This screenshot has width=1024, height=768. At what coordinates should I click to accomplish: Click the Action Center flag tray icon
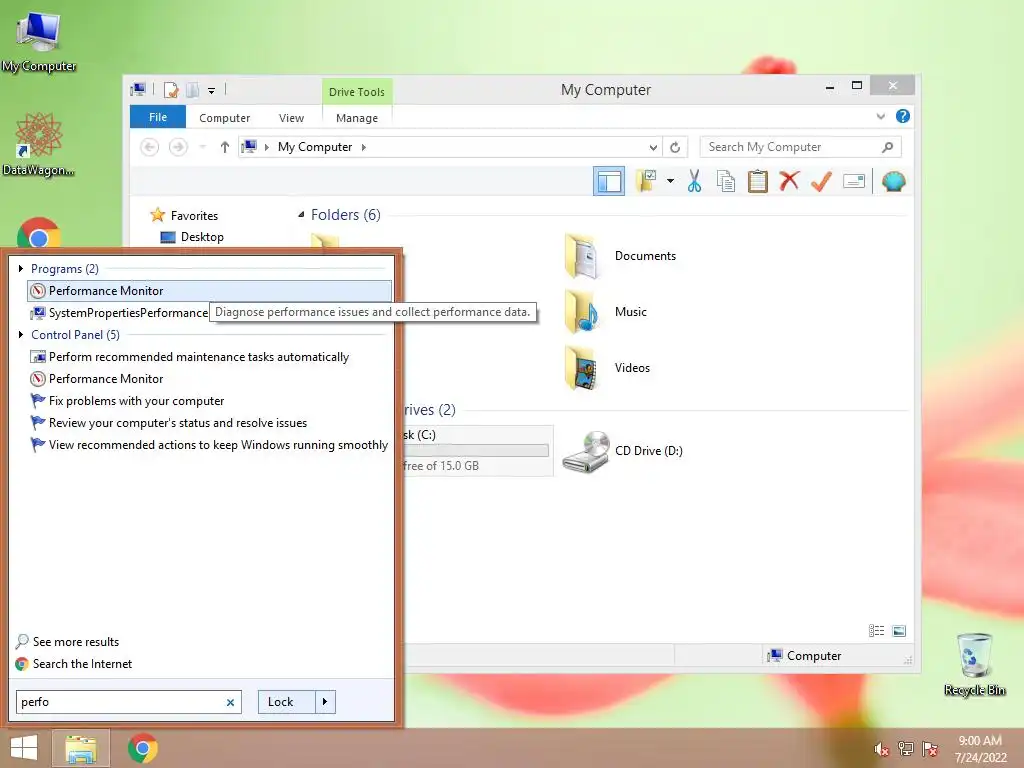(930, 749)
